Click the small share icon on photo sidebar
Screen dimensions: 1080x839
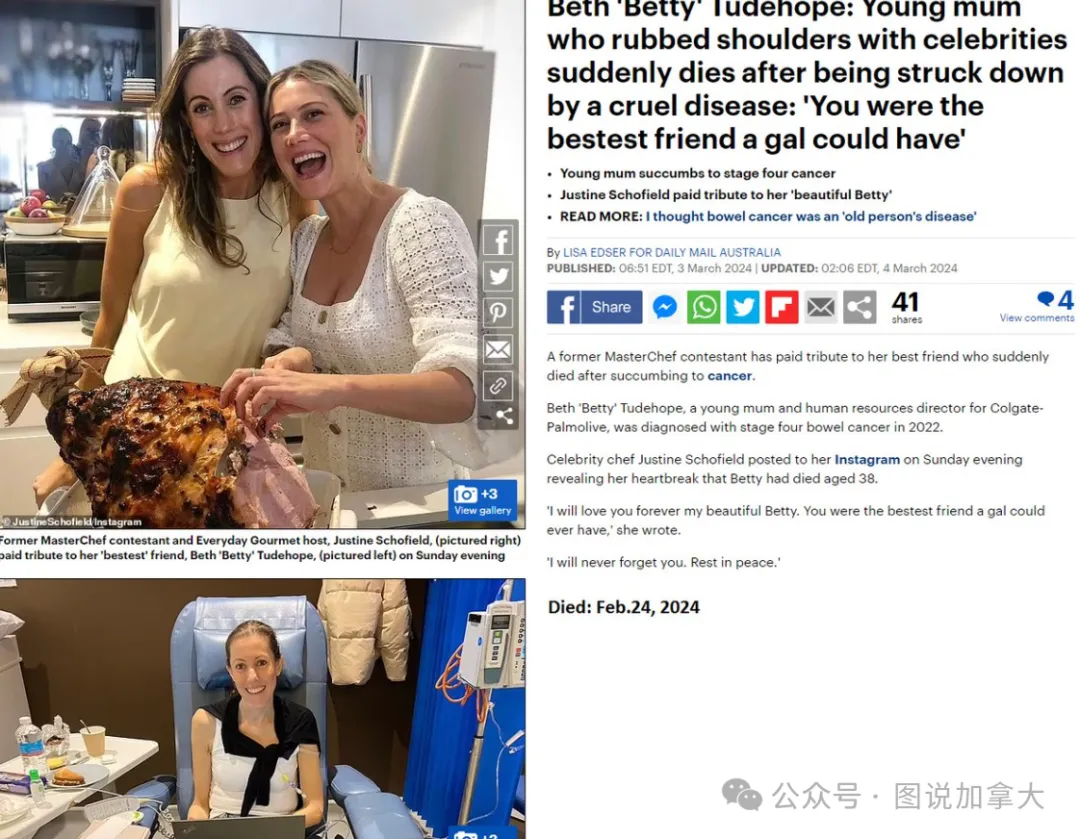505,415
